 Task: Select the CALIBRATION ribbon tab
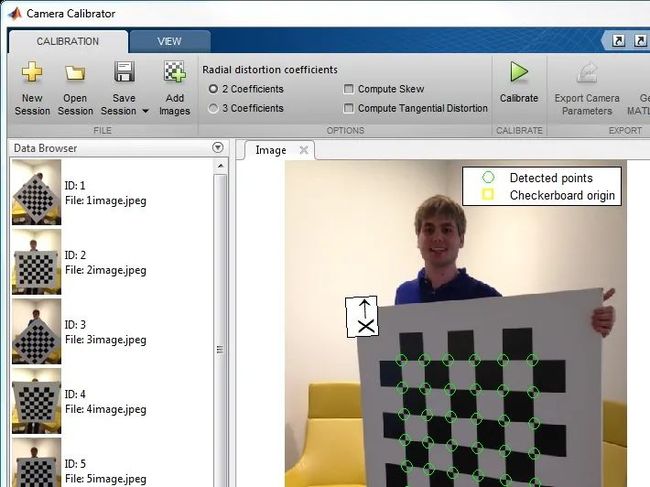[x=67, y=41]
